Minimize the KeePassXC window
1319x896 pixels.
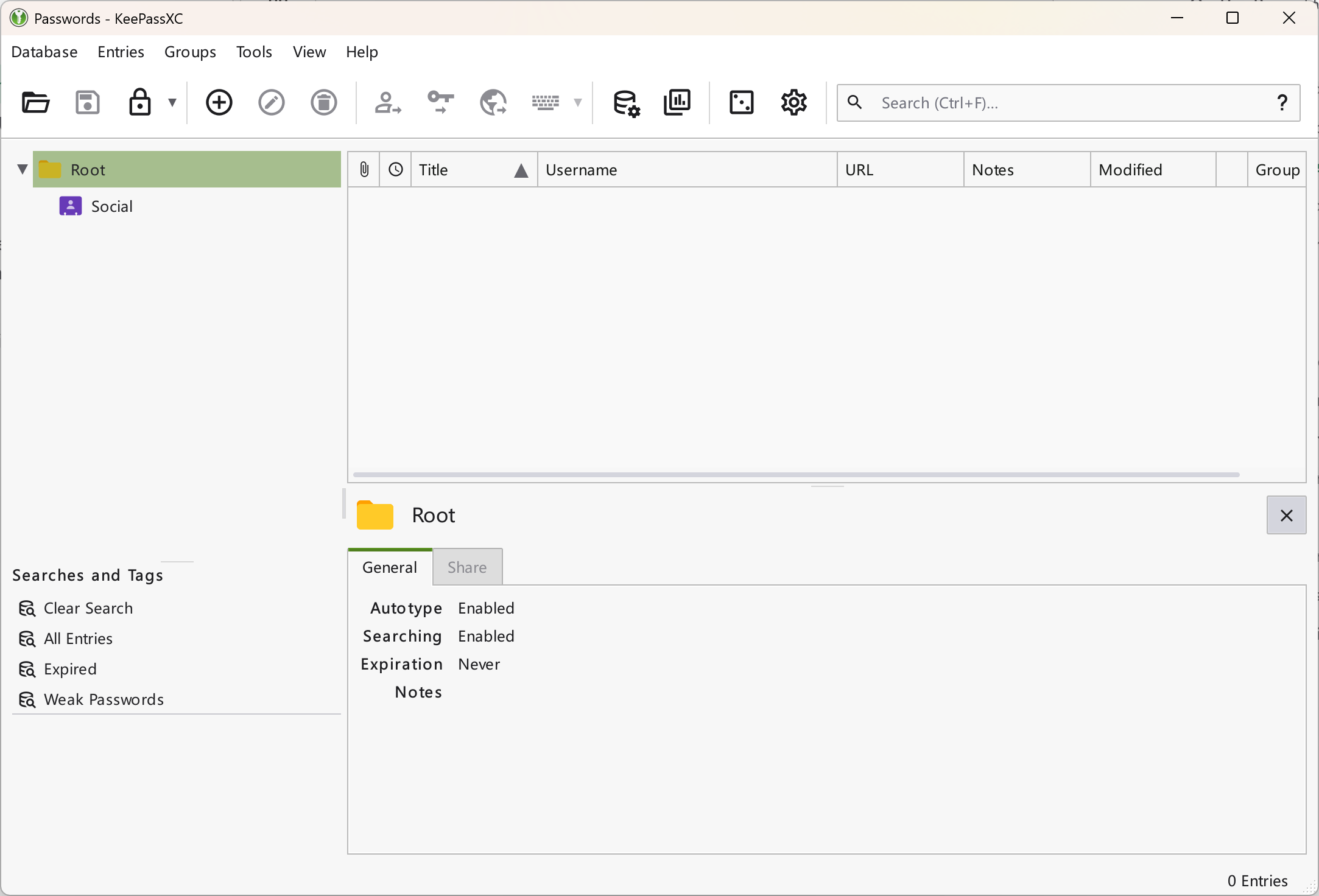tap(1177, 18)
